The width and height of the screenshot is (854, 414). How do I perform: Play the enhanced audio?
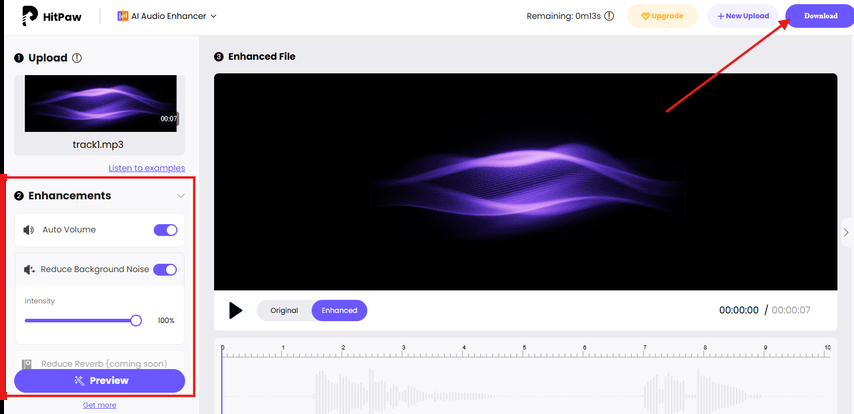point(235,310)
